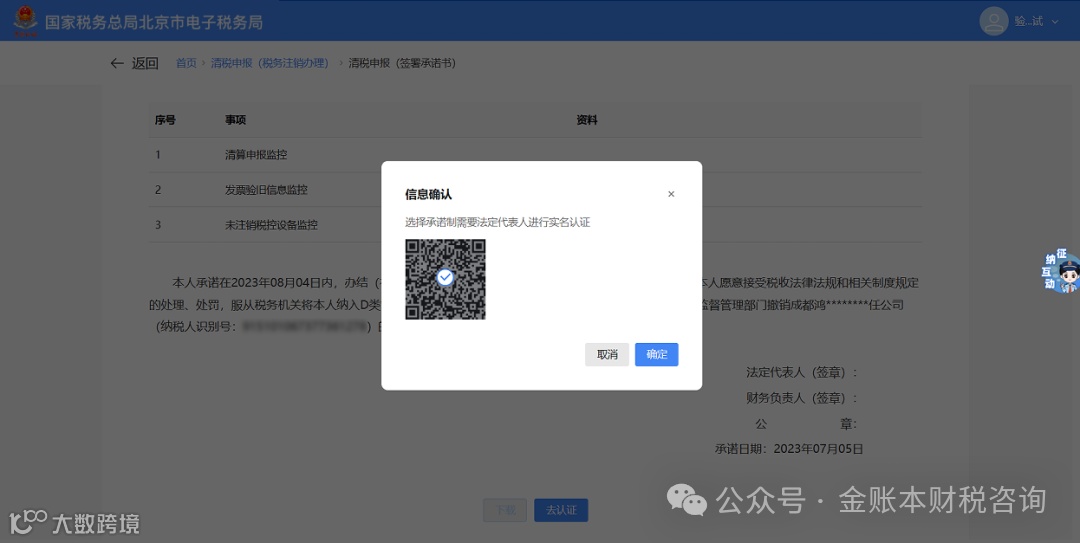This screenshot has height=543, width=1080.
Task: Click text 选择承诺制需要法定代表人进行实名认证
Action: tap(497, 223)
